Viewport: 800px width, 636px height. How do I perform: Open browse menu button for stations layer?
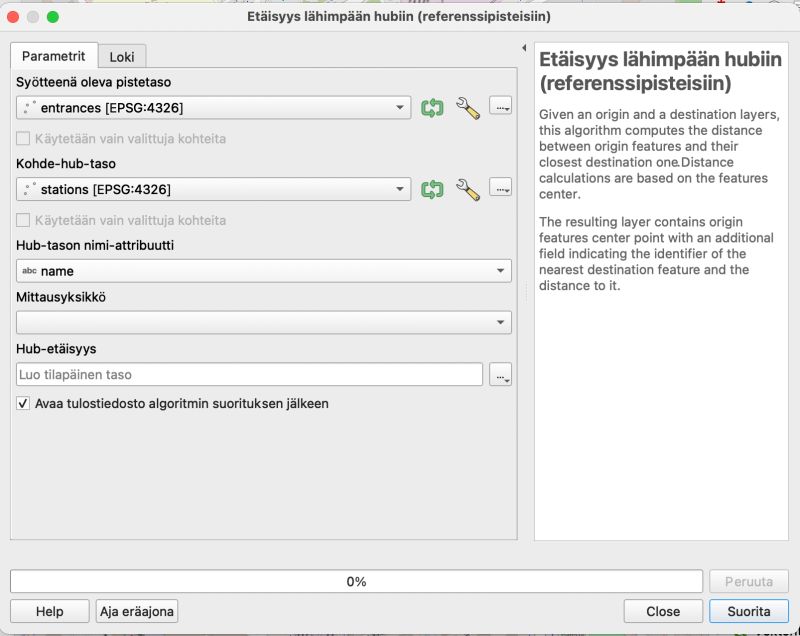pyautogui.click(x=501, y=188)
